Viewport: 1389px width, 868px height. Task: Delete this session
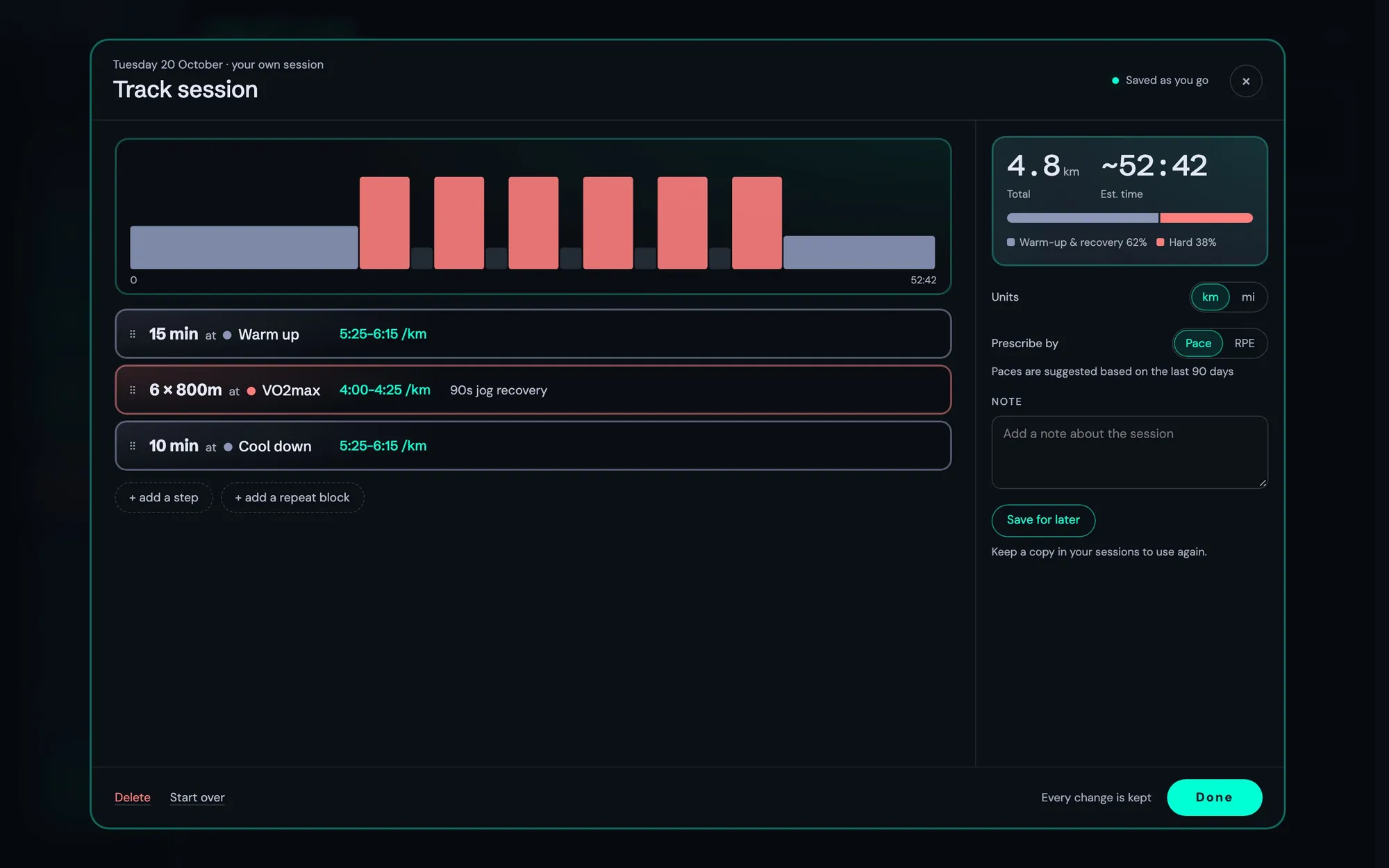click(133, 797)
